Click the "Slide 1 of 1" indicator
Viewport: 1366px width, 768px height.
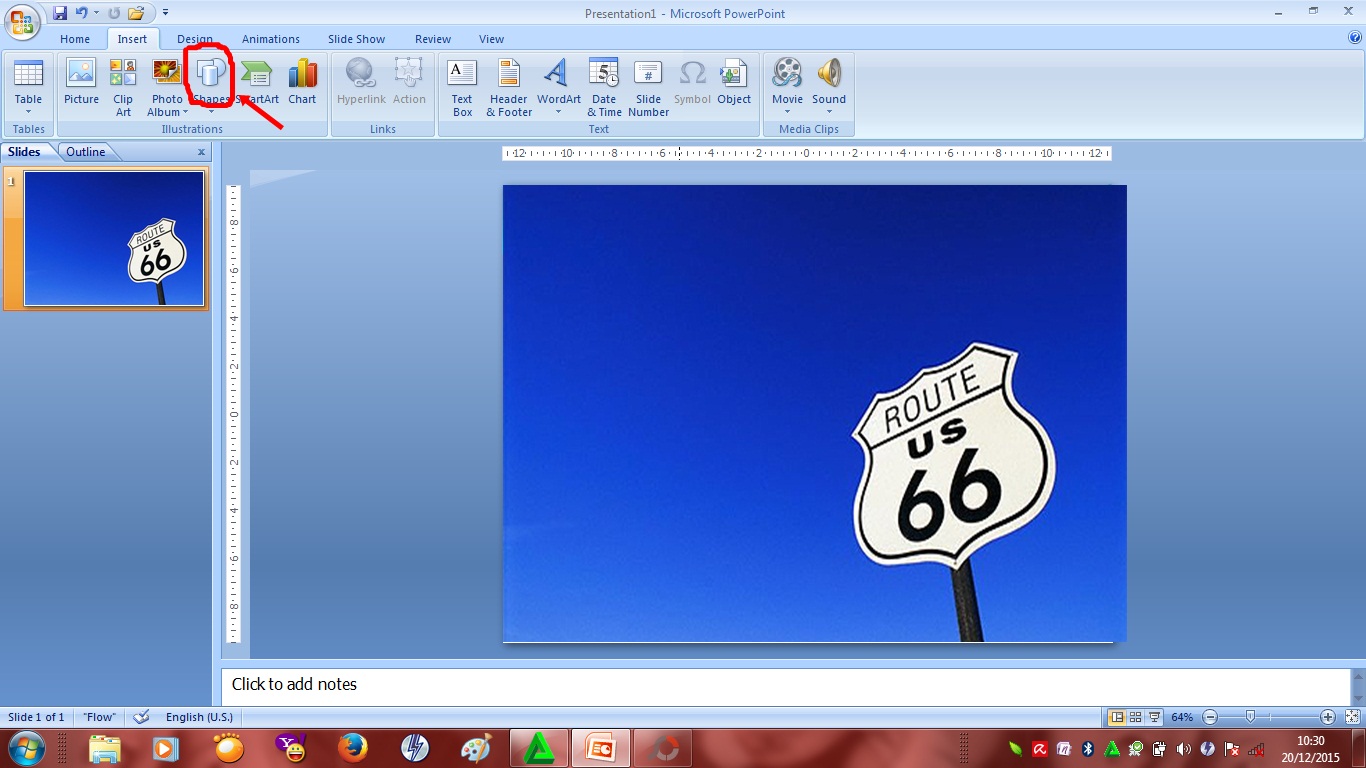pyautogui.click(x=36, y=717)
